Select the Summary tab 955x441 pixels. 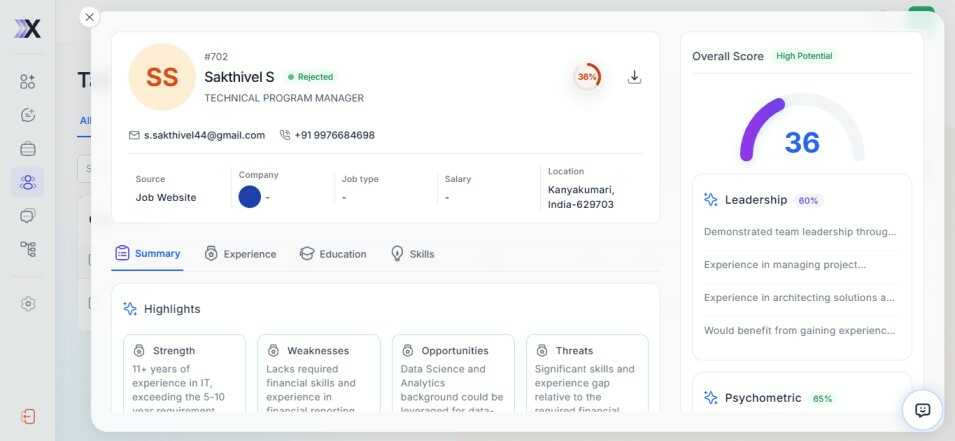tap(147, 253)
